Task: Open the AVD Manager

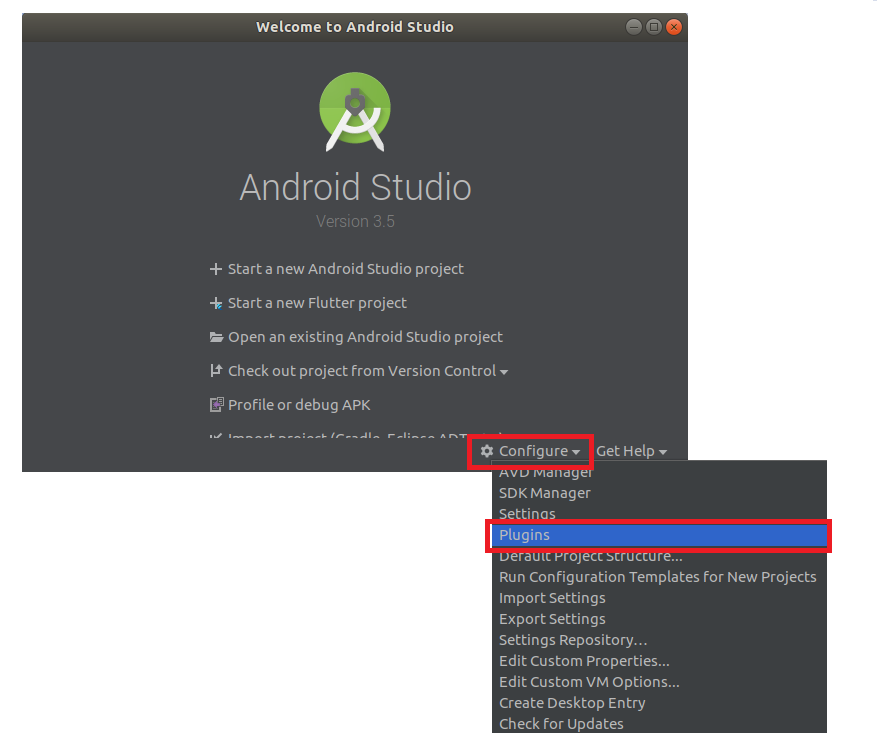Action: [x=543, y=472]
